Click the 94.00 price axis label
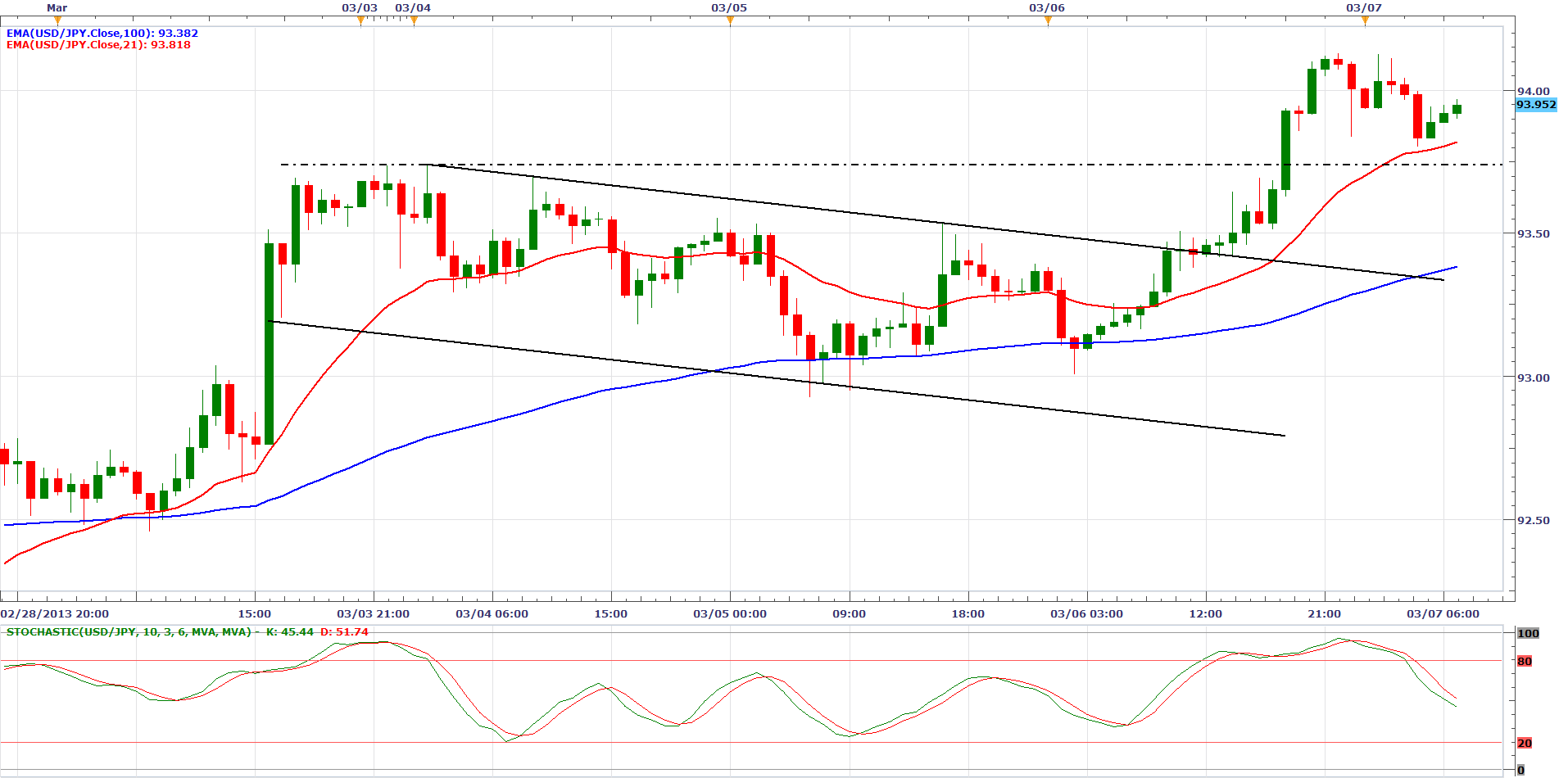 point(1533,92)
